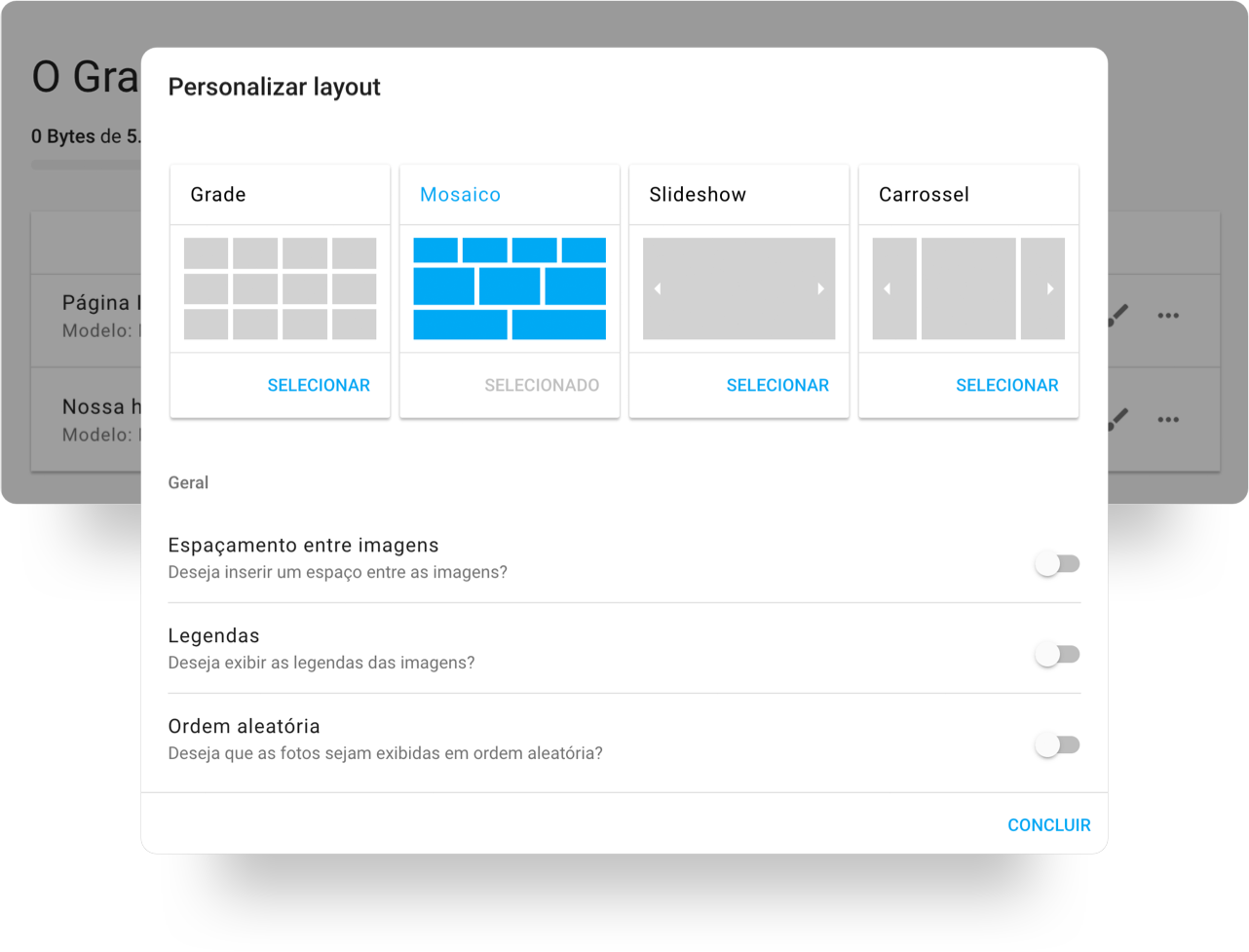The image size is (1249, 952).
Task: Click the left arrow in the Carrossel preview
Action: 887,288
